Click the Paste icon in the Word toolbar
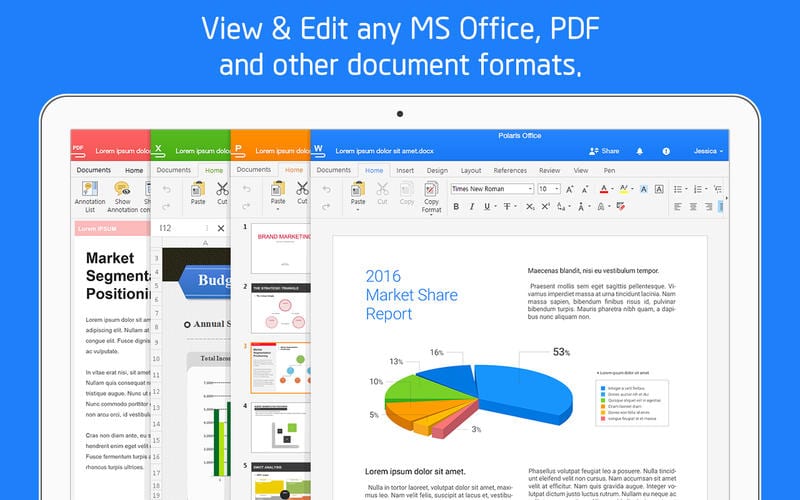Image resolution: width=800 pixels, height=500 pixels. coord(357,190)
